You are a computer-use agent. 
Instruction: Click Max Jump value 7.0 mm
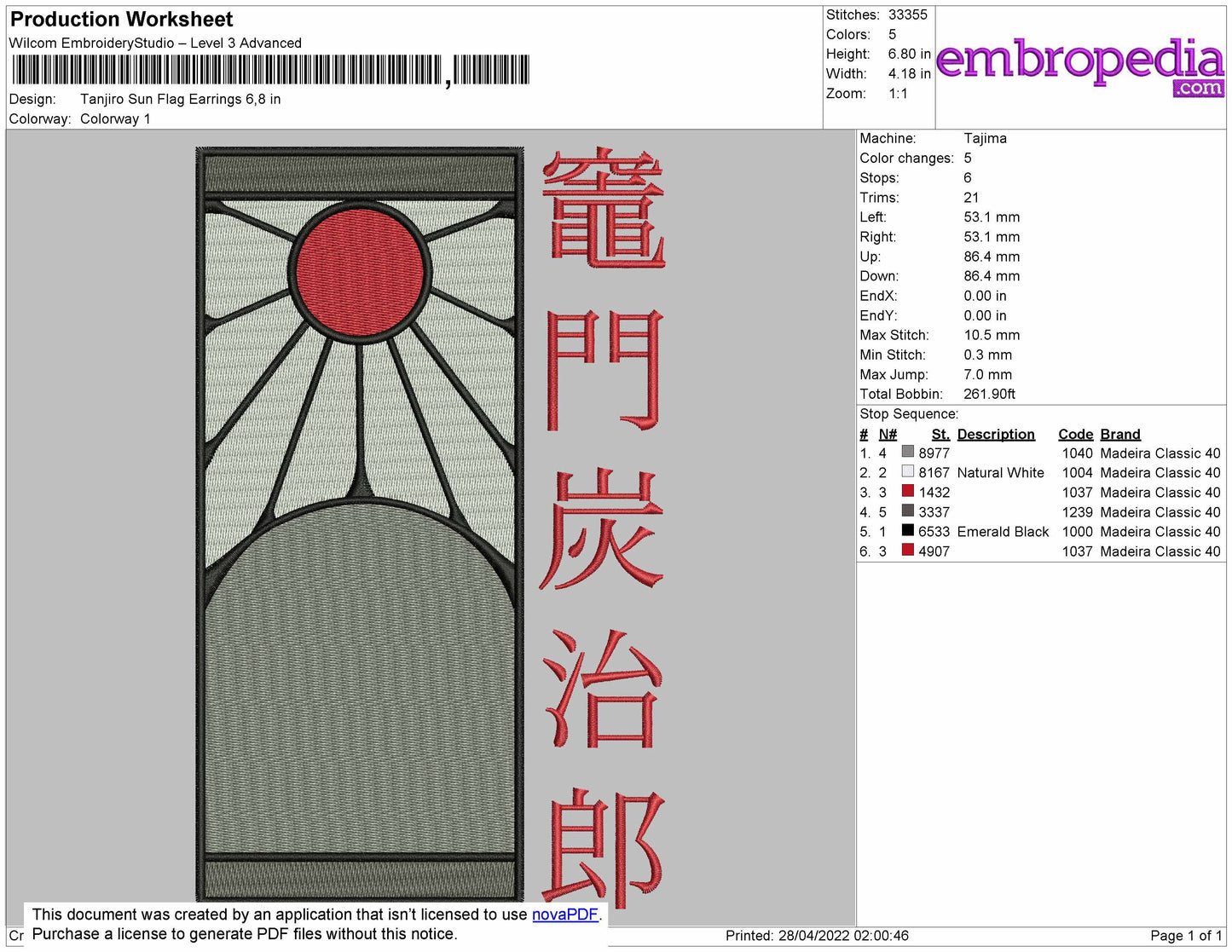[x=988, y=374]
